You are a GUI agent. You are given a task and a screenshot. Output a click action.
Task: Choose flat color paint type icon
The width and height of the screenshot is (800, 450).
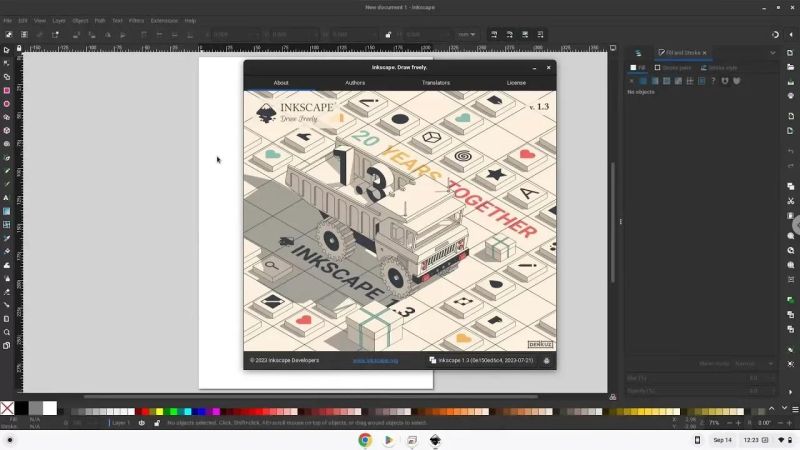coord(643,81)
